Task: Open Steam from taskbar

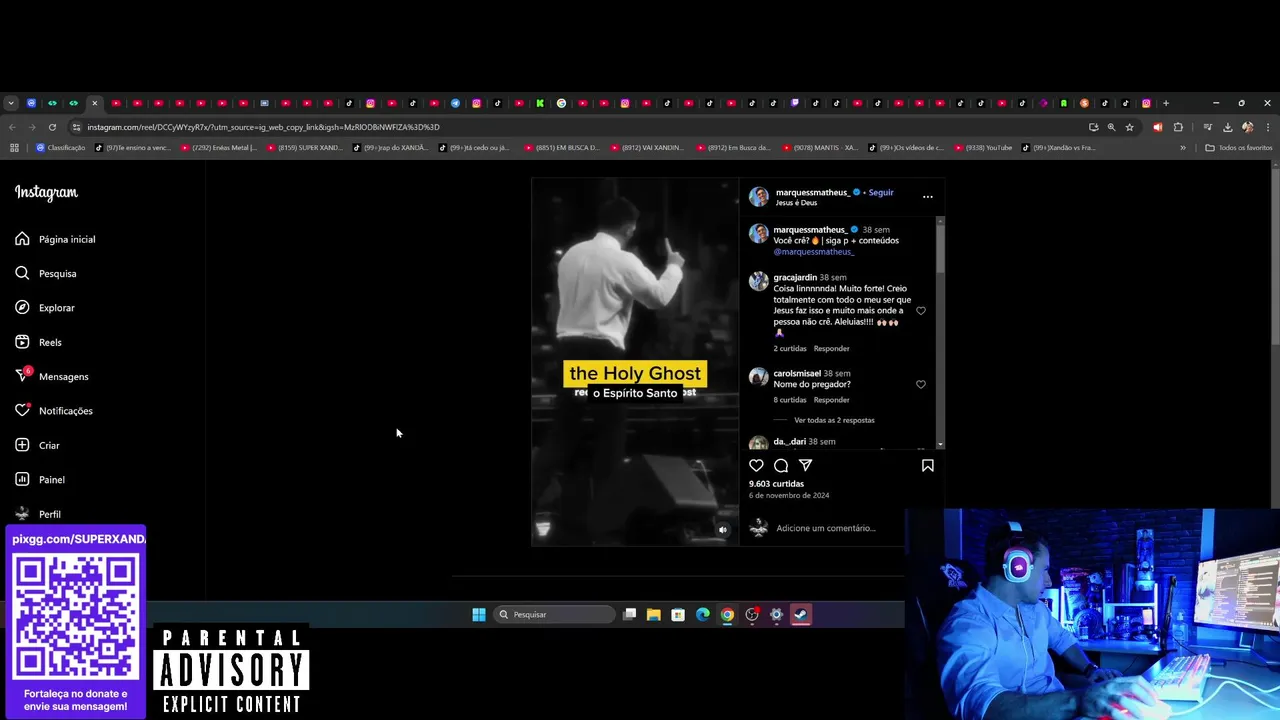Action: coord(801,614)
